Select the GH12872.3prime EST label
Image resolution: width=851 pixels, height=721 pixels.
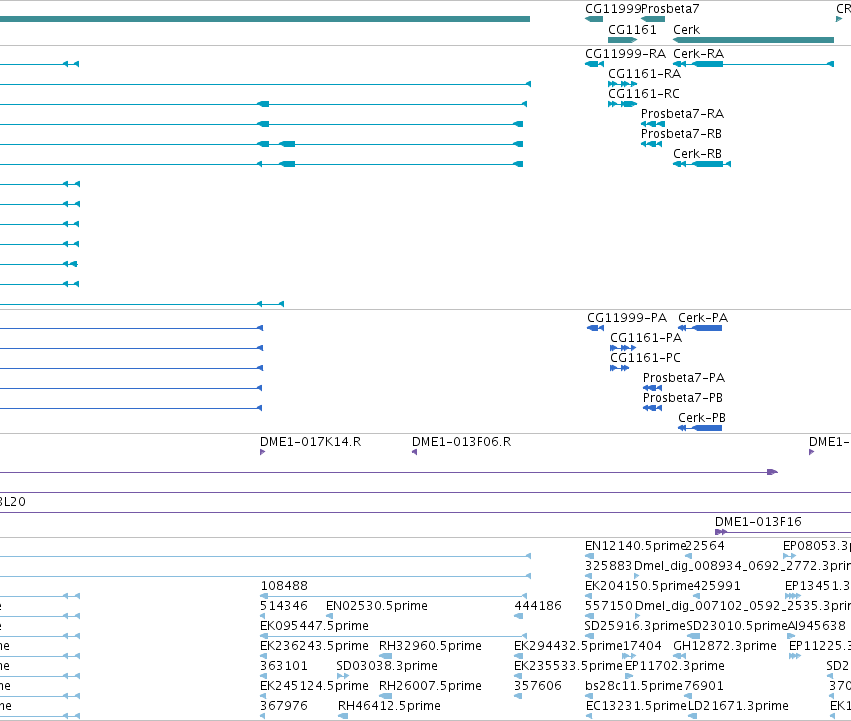(725, 646)
